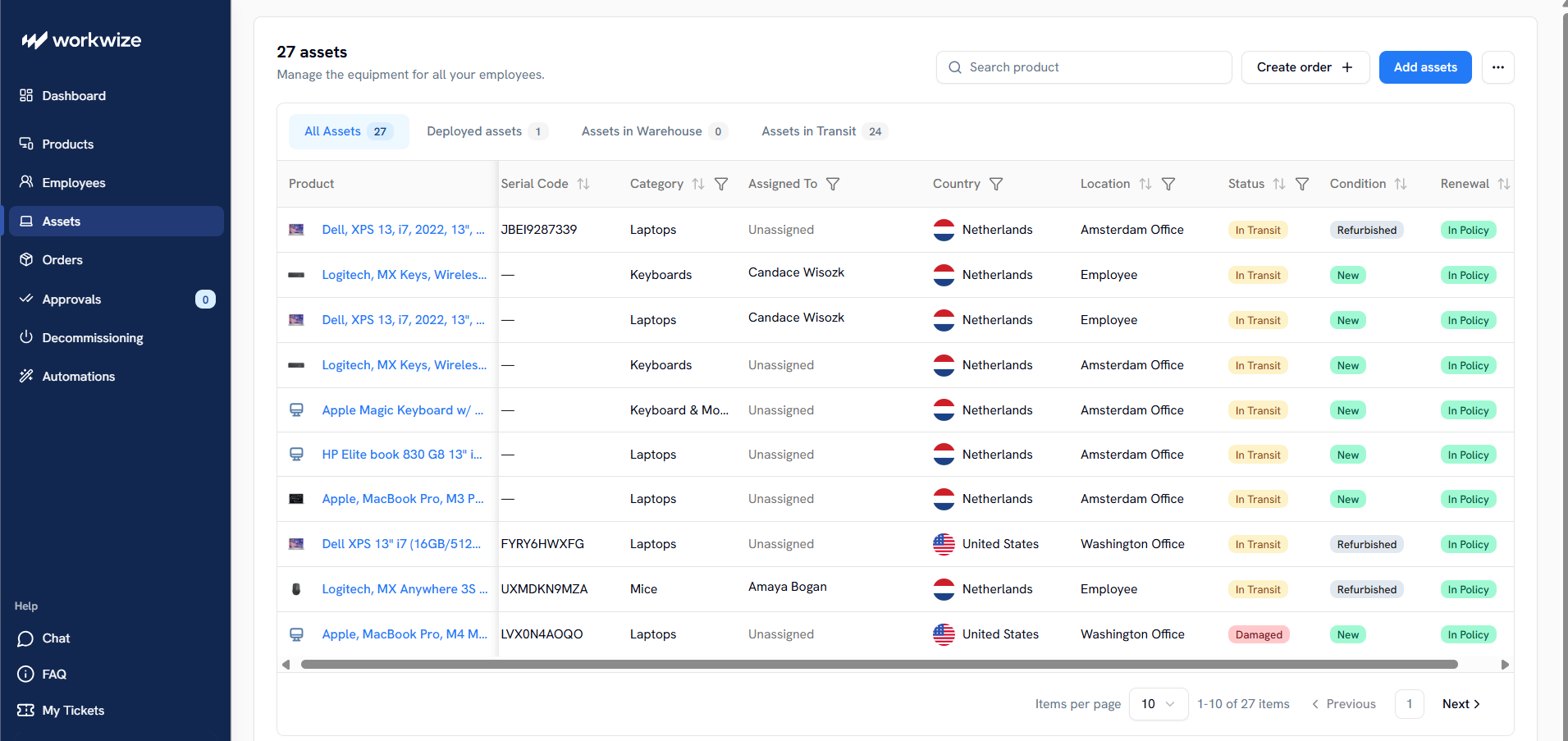Open the HP Elite book 830 G8 asset
Screen dimensions: 1568x741
pos(402,455)
